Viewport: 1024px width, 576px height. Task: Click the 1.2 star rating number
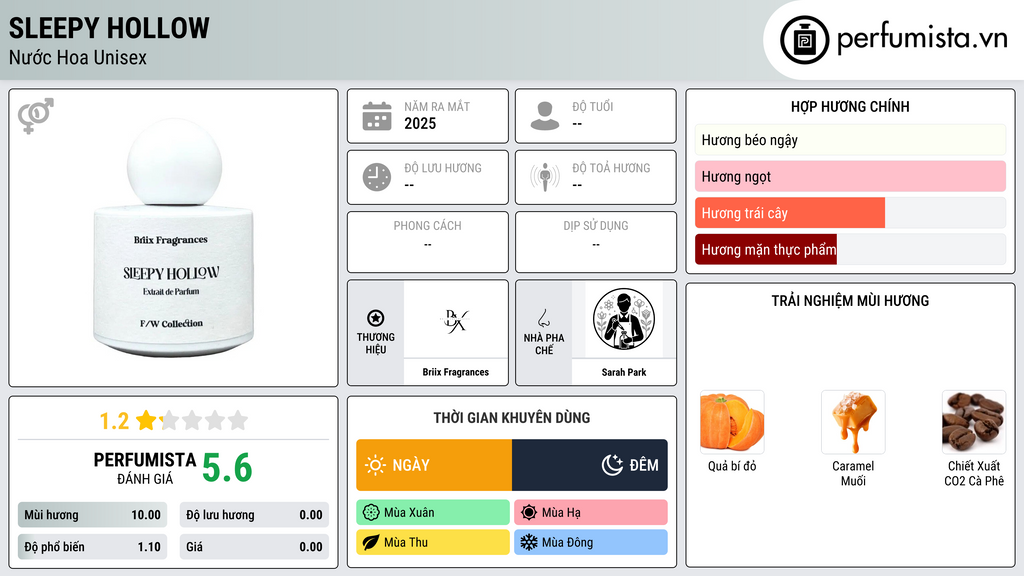tap(114, 421)
